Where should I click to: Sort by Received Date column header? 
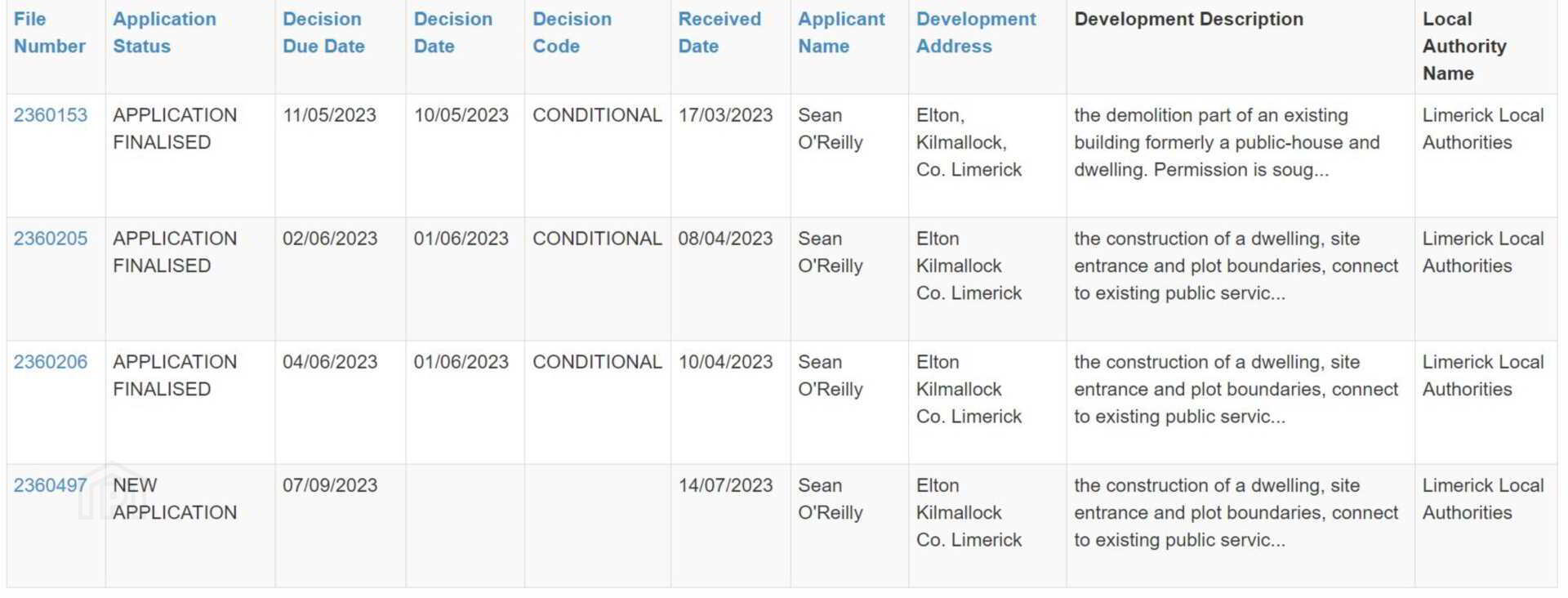pos(719,33)
